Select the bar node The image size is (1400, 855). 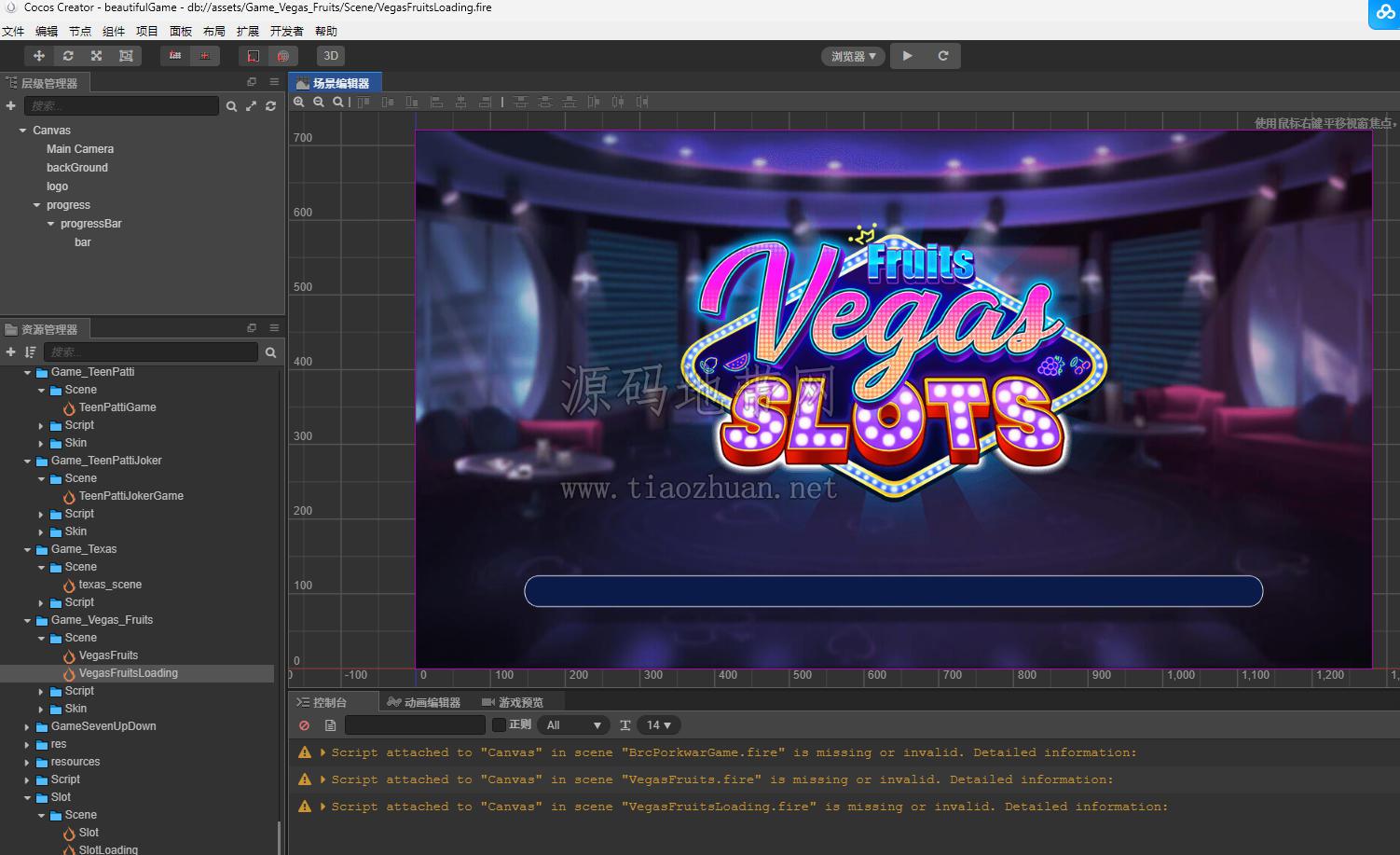click(x=83, y=242)
